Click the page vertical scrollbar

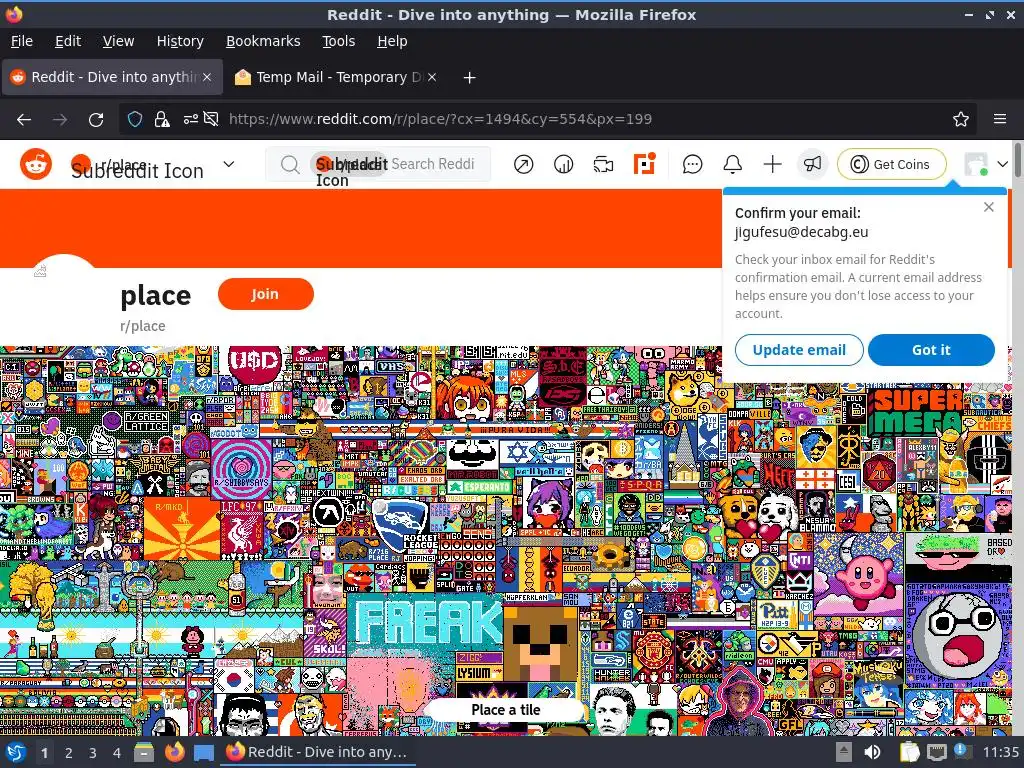click(x=1019, y=159)
